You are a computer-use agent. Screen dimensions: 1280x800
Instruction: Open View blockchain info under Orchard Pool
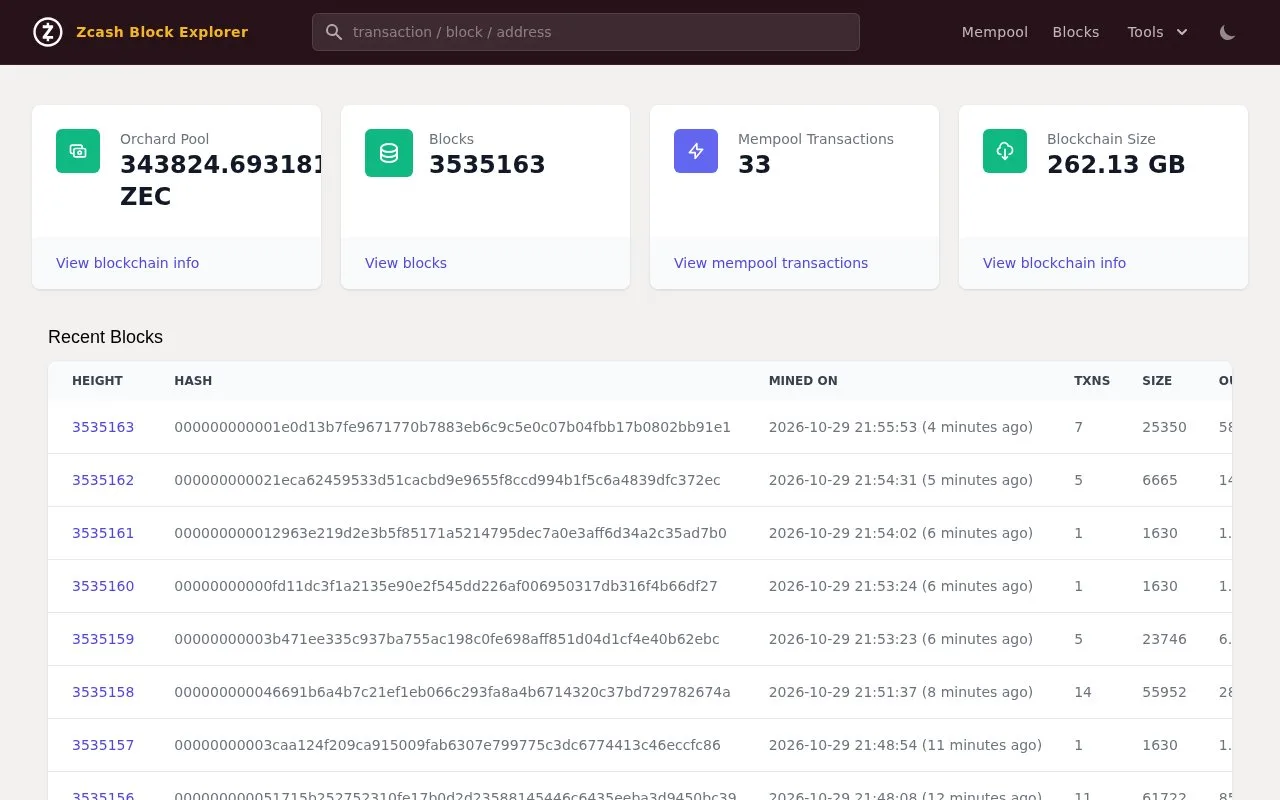point(127,263)
